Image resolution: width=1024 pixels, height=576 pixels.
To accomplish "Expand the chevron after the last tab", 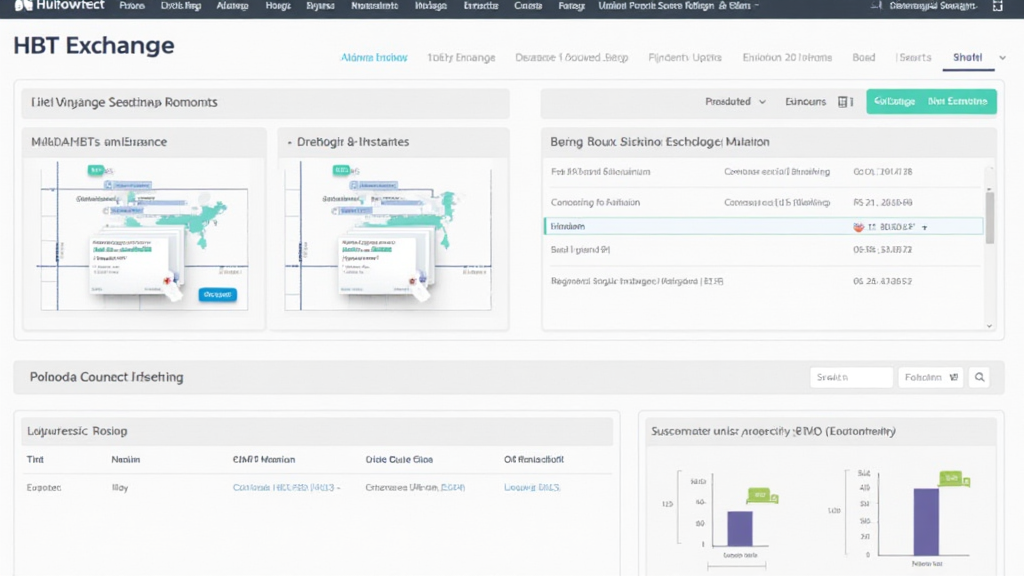I will coord(1003,58).
